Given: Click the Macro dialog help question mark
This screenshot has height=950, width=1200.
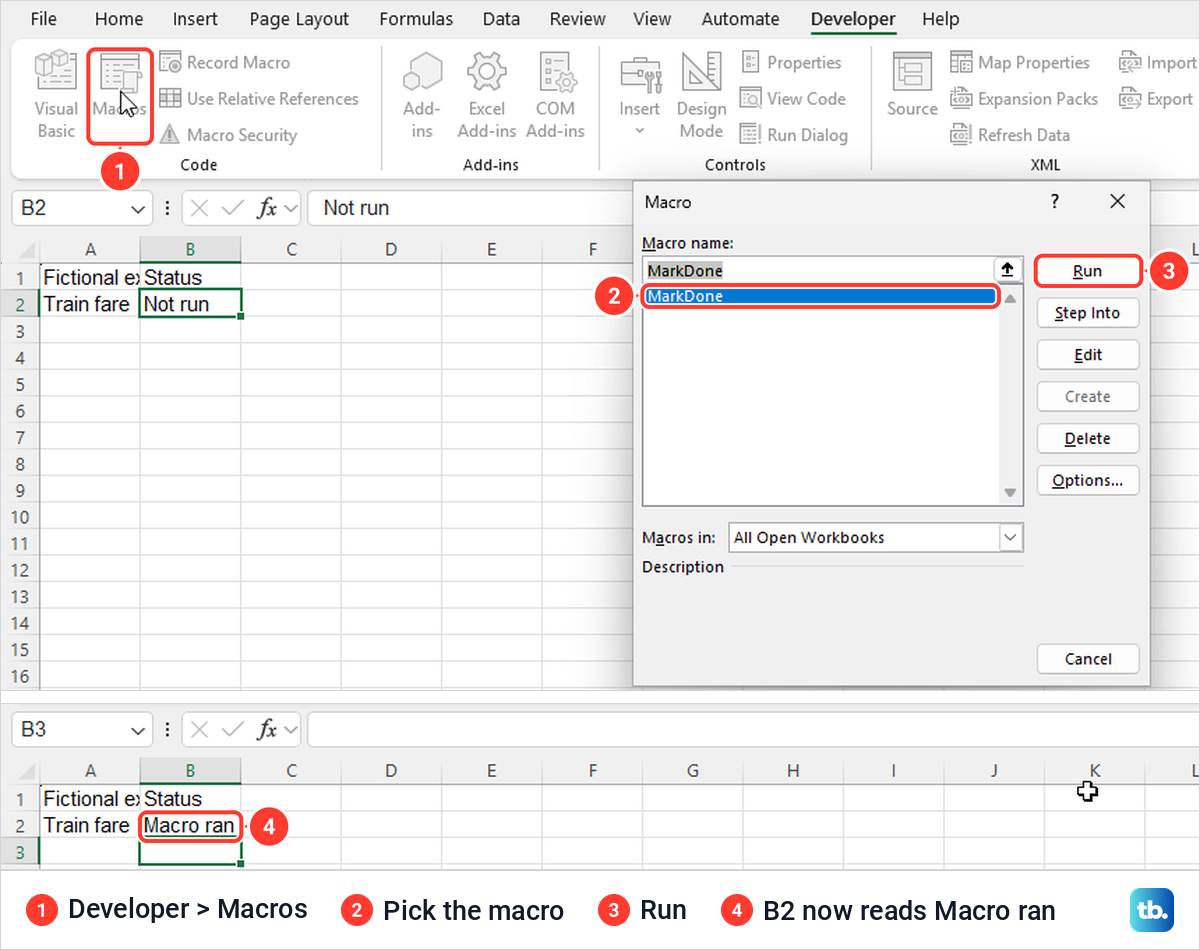Looking at the screenshot, I should tap(1055, 201).
